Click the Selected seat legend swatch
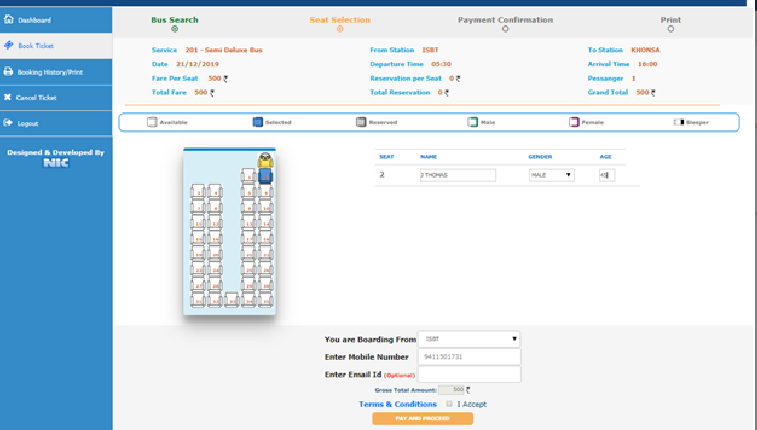This screenshot has width=757, height=430. coord(257,122)
